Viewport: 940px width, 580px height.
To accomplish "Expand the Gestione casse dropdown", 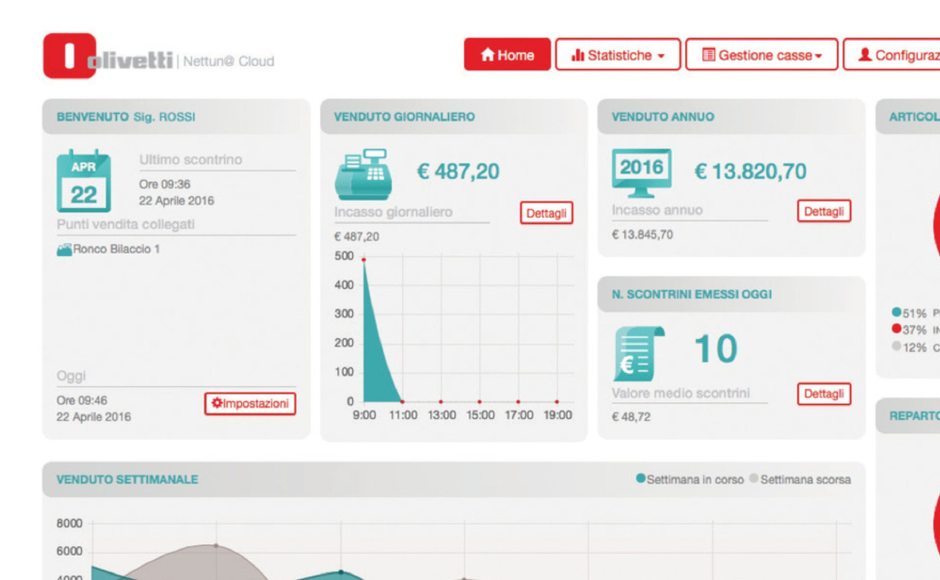I will [761, 54].
